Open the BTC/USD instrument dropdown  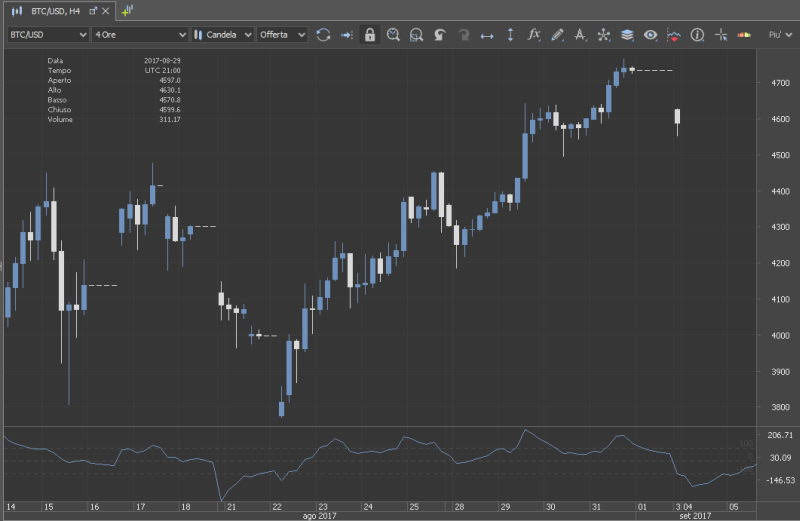[x=46, y=35]
